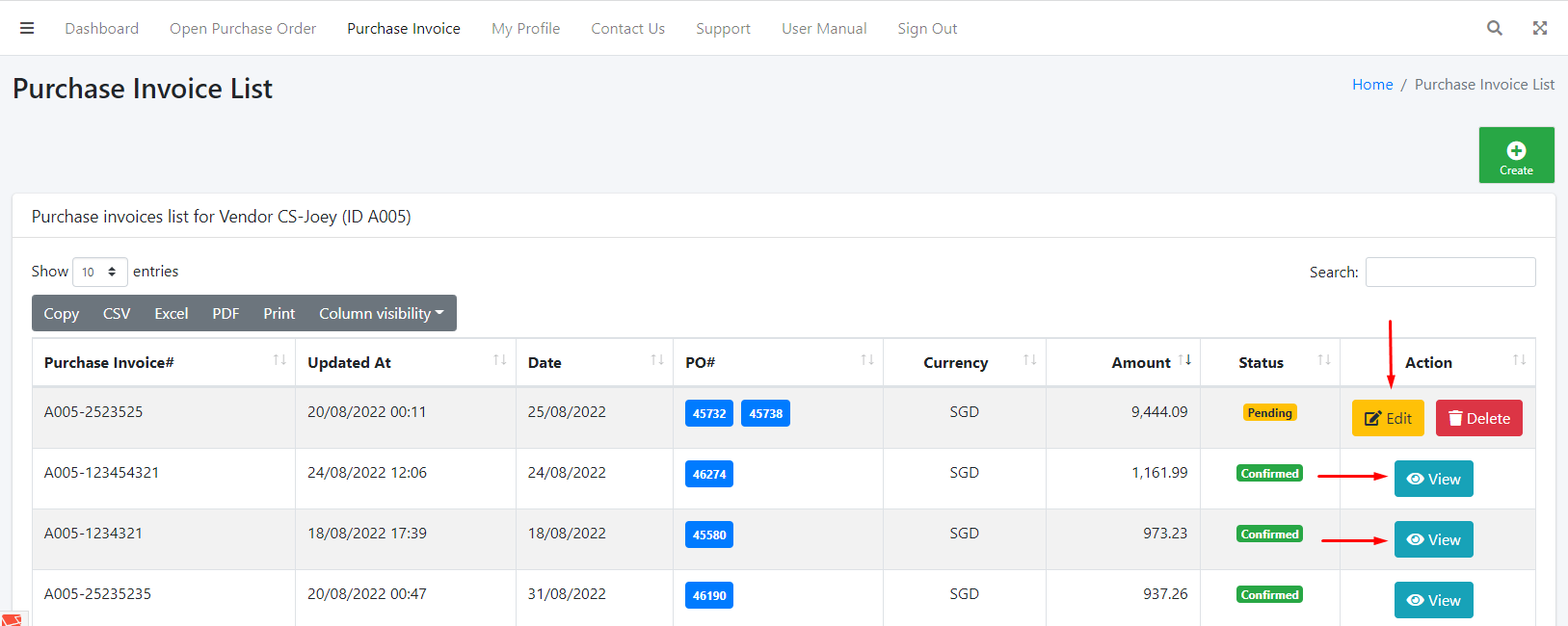Focus the table Search input field
Viewport: 1568px width, 626px height.
click(x=1449, y=272)
